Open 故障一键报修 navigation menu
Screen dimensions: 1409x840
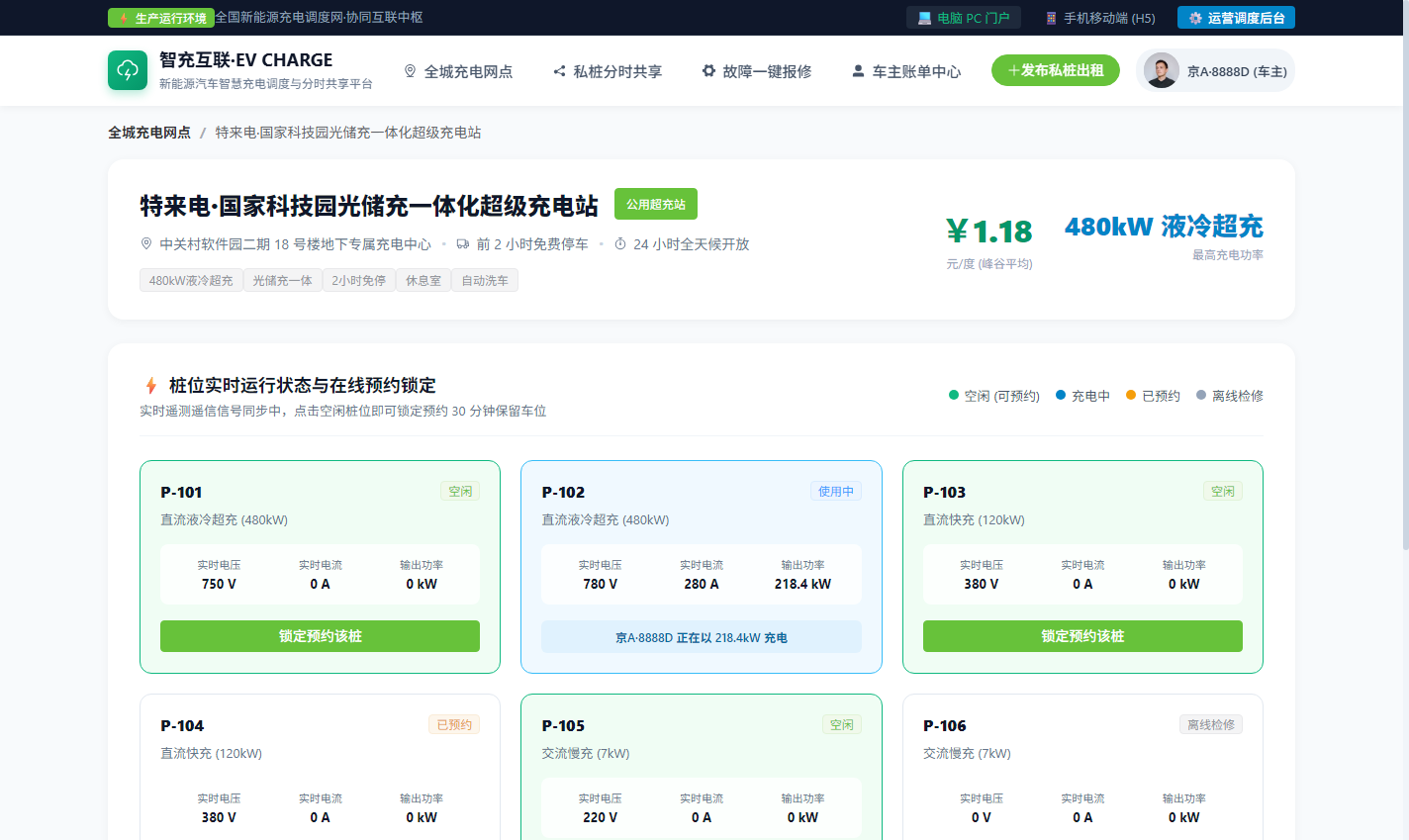[x=757, y=71]
